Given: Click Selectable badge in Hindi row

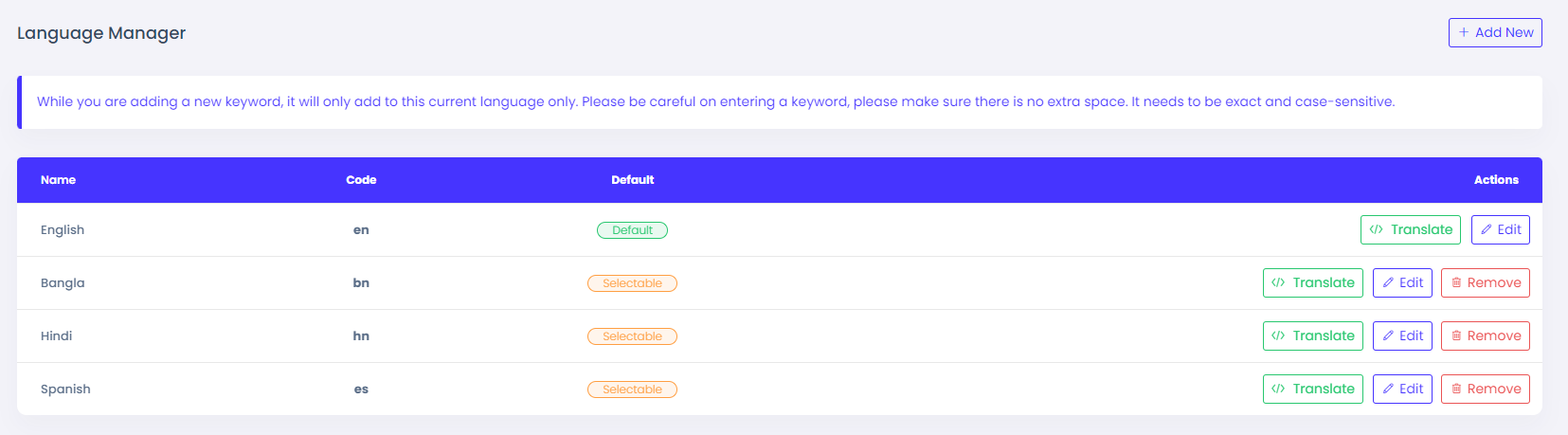Looking at the screenshot, I should point(632,336).
